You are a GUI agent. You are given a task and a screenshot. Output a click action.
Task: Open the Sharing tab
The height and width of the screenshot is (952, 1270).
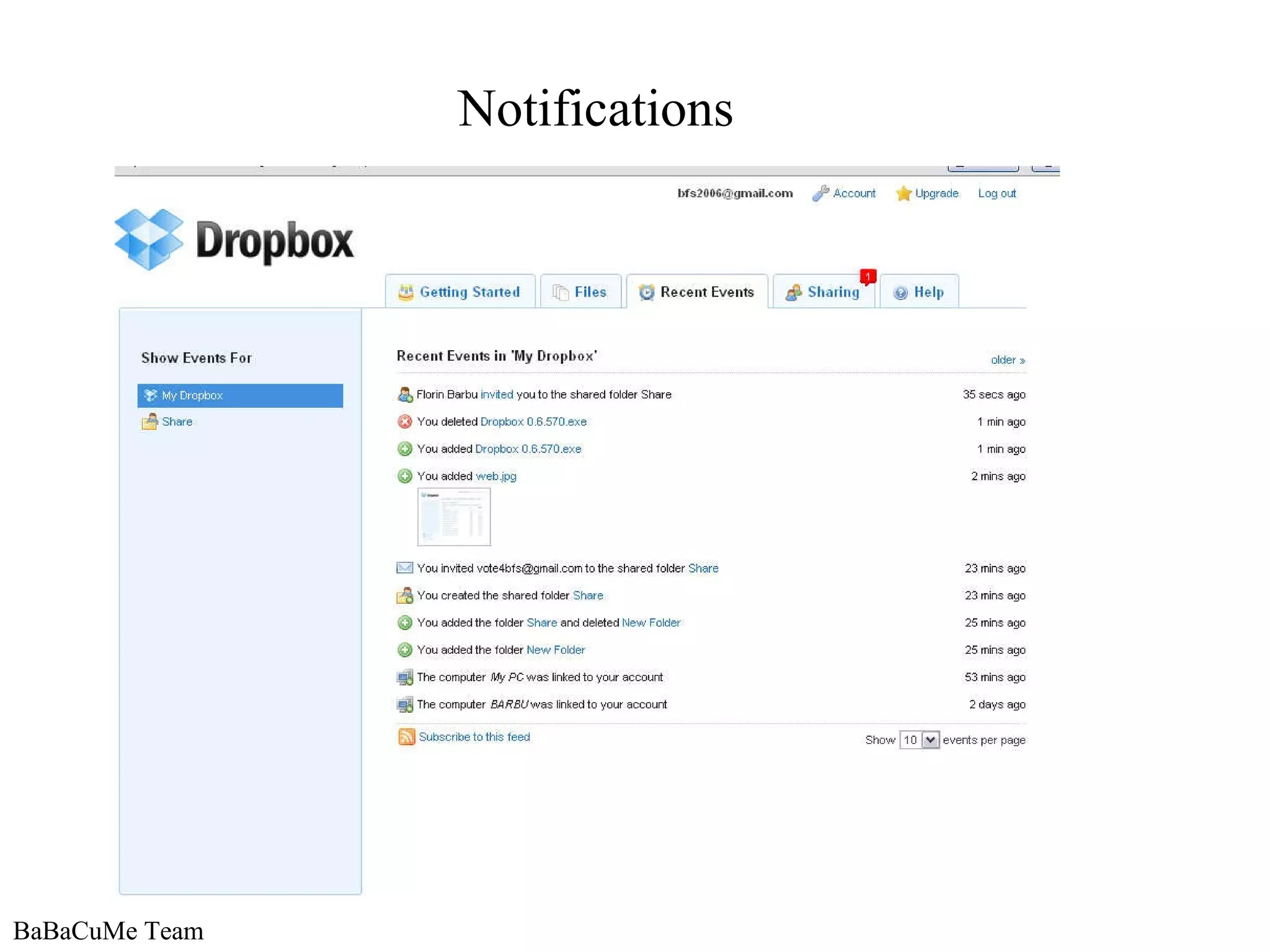pyautogui.click(x=824, y=291)
